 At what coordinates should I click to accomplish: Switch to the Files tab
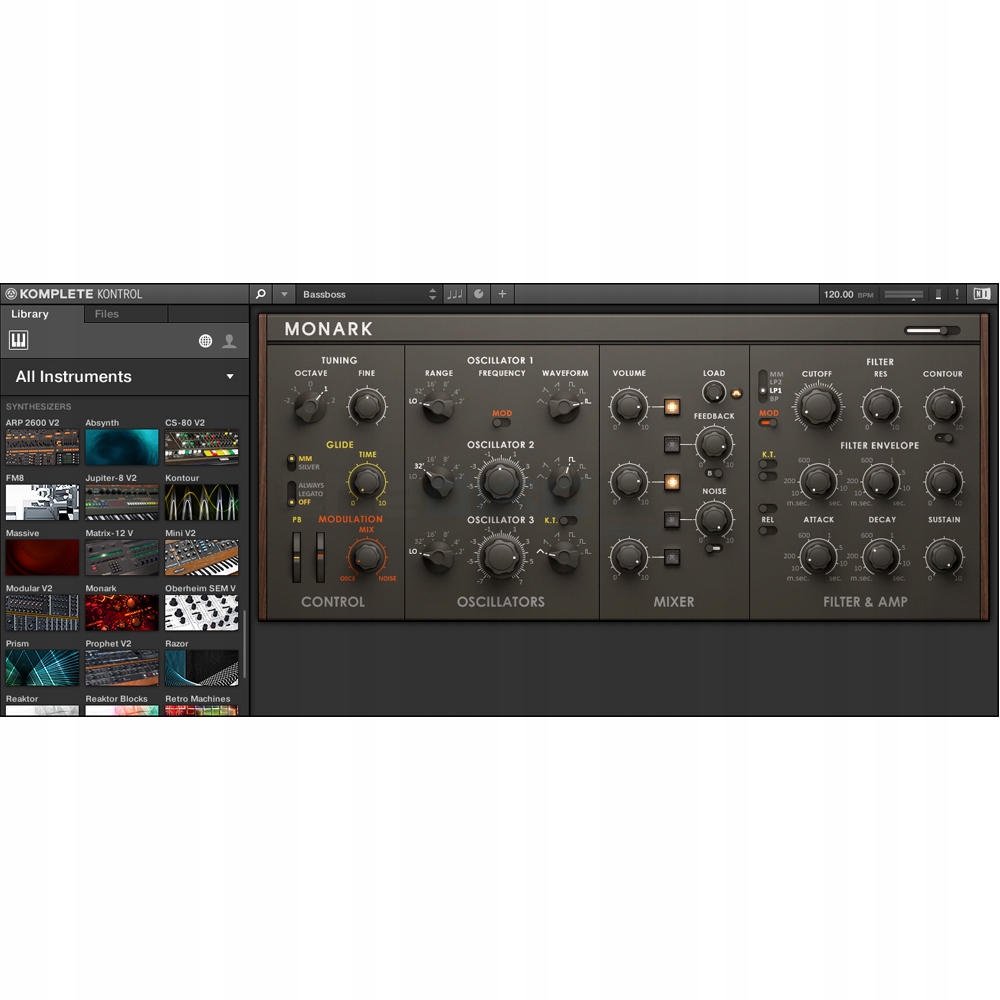point(107,314)
